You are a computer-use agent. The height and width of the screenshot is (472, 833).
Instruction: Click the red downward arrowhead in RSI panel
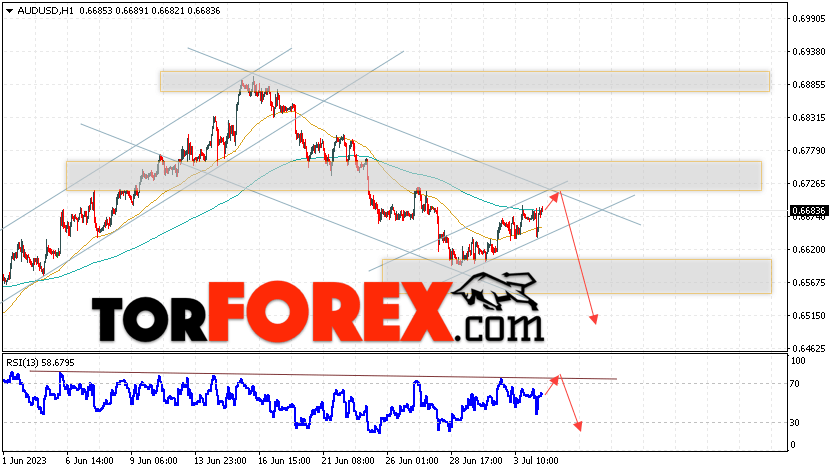[x=578, y=426]
